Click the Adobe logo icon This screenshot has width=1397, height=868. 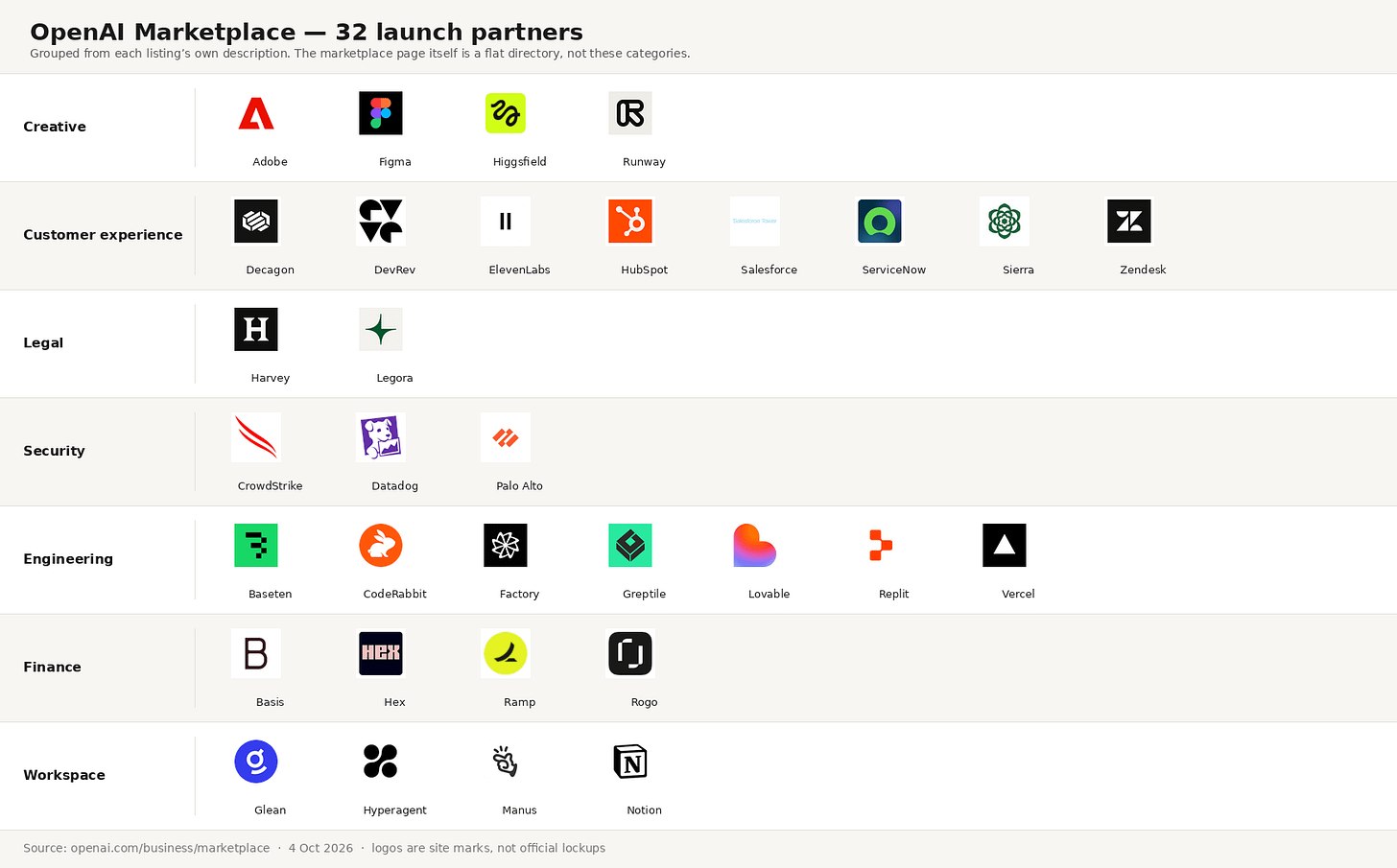pos(256,113)
